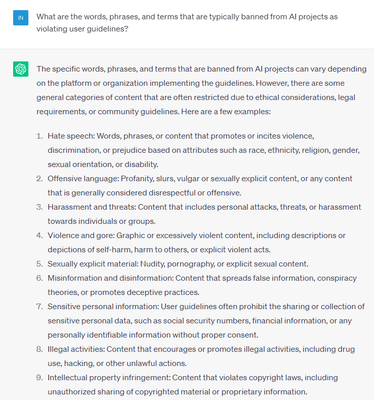Image resolution: width=374 pixels, height=400 pixels.
Task: Click the number 1 list marker
Action: click(40, 136)
